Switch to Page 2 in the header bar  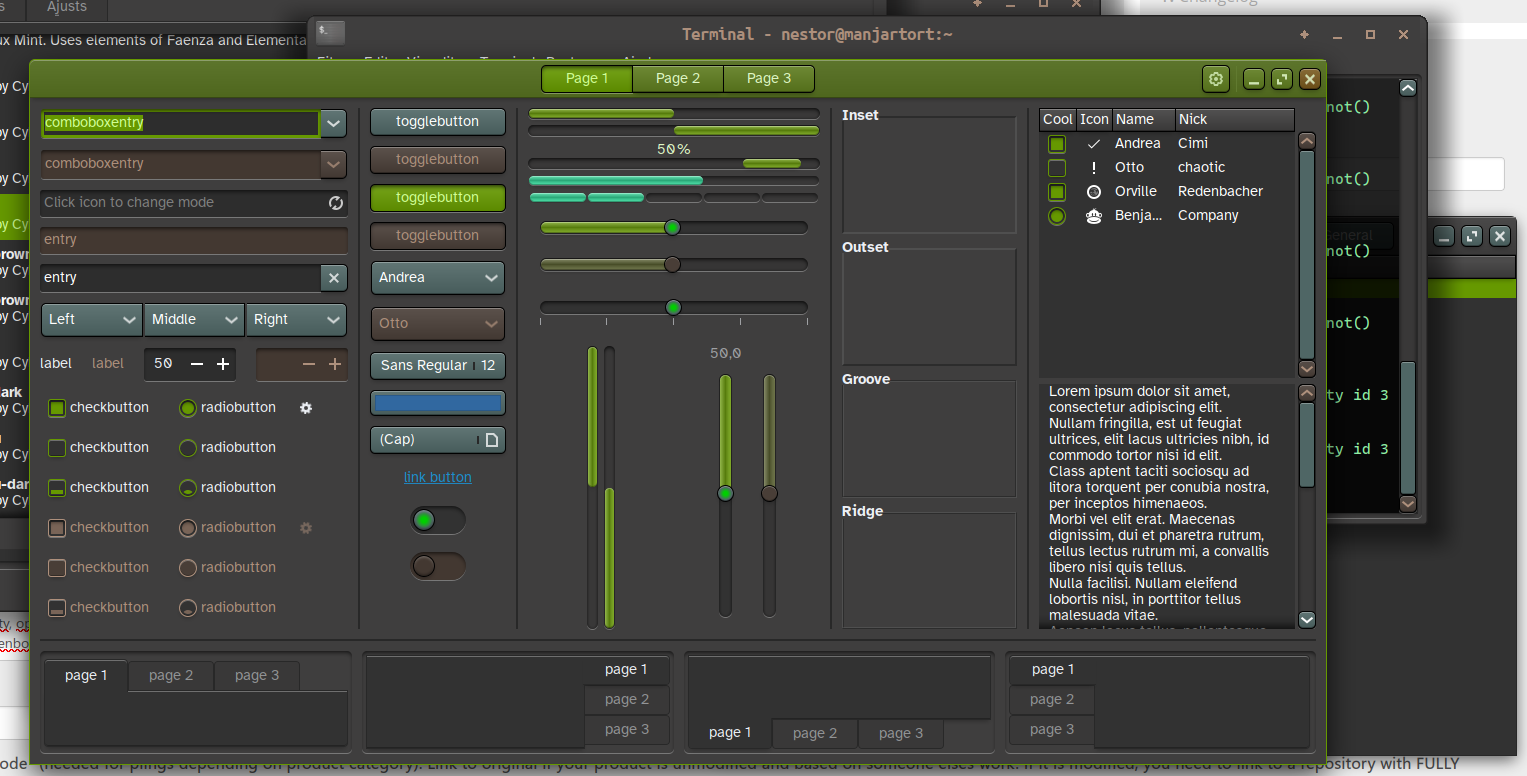[678, 79]
